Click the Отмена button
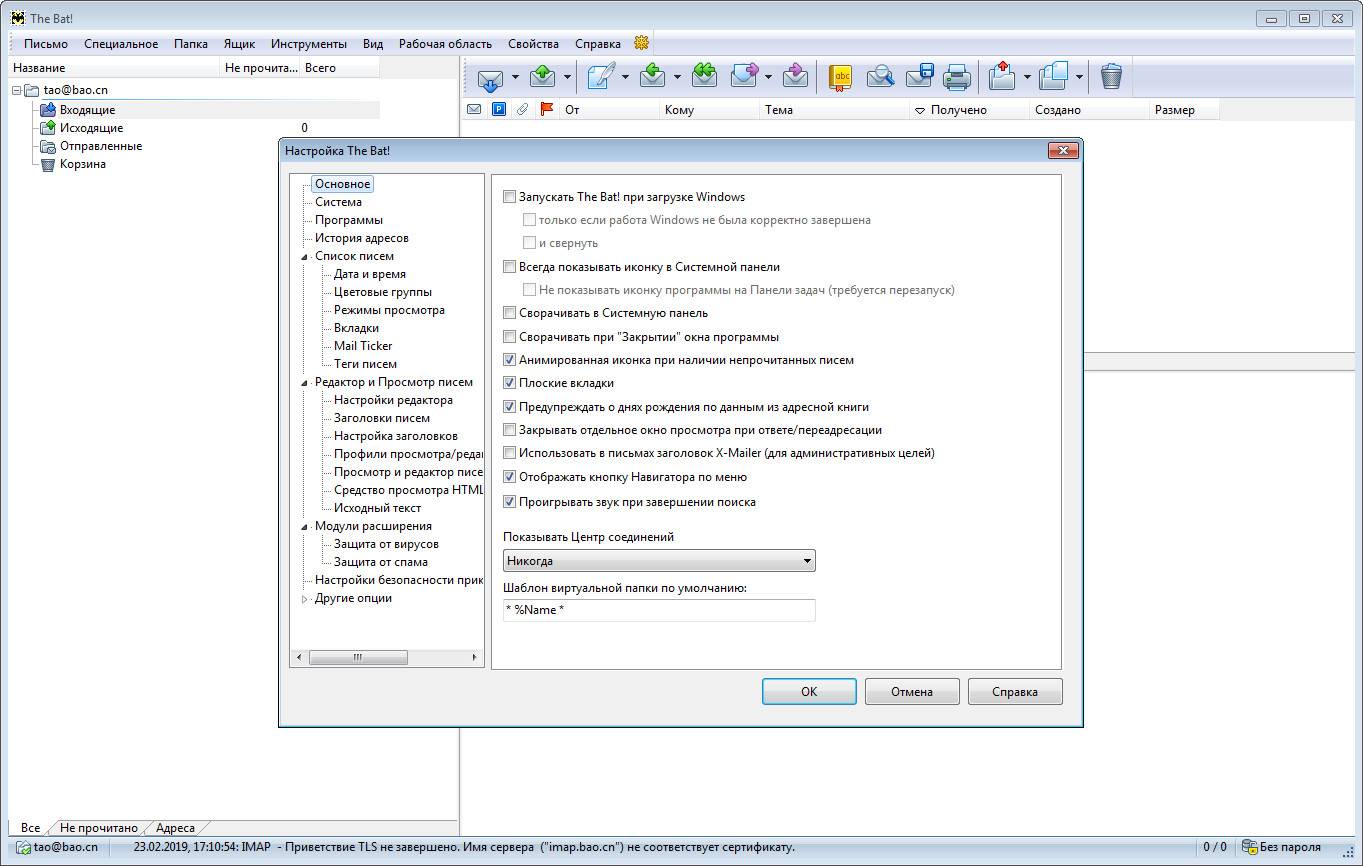1363x866 pixels. click(912, 691)
